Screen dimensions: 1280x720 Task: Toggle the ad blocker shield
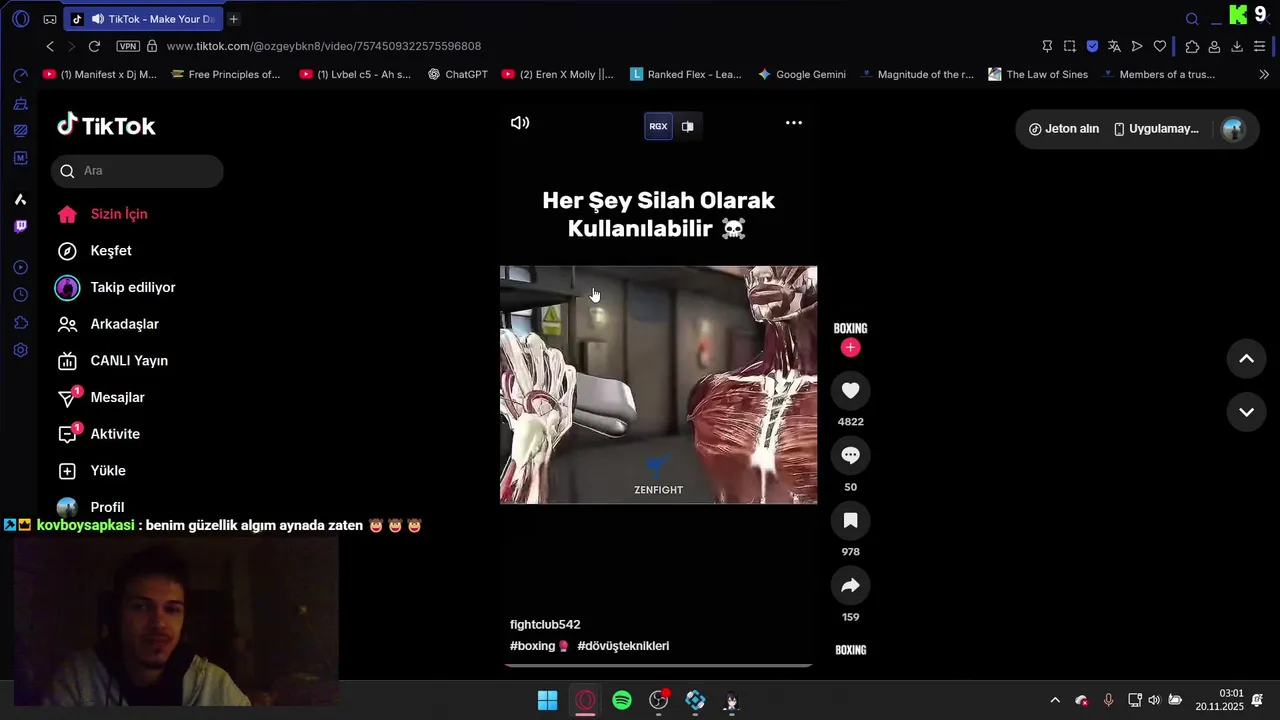tap(1092, 46)
